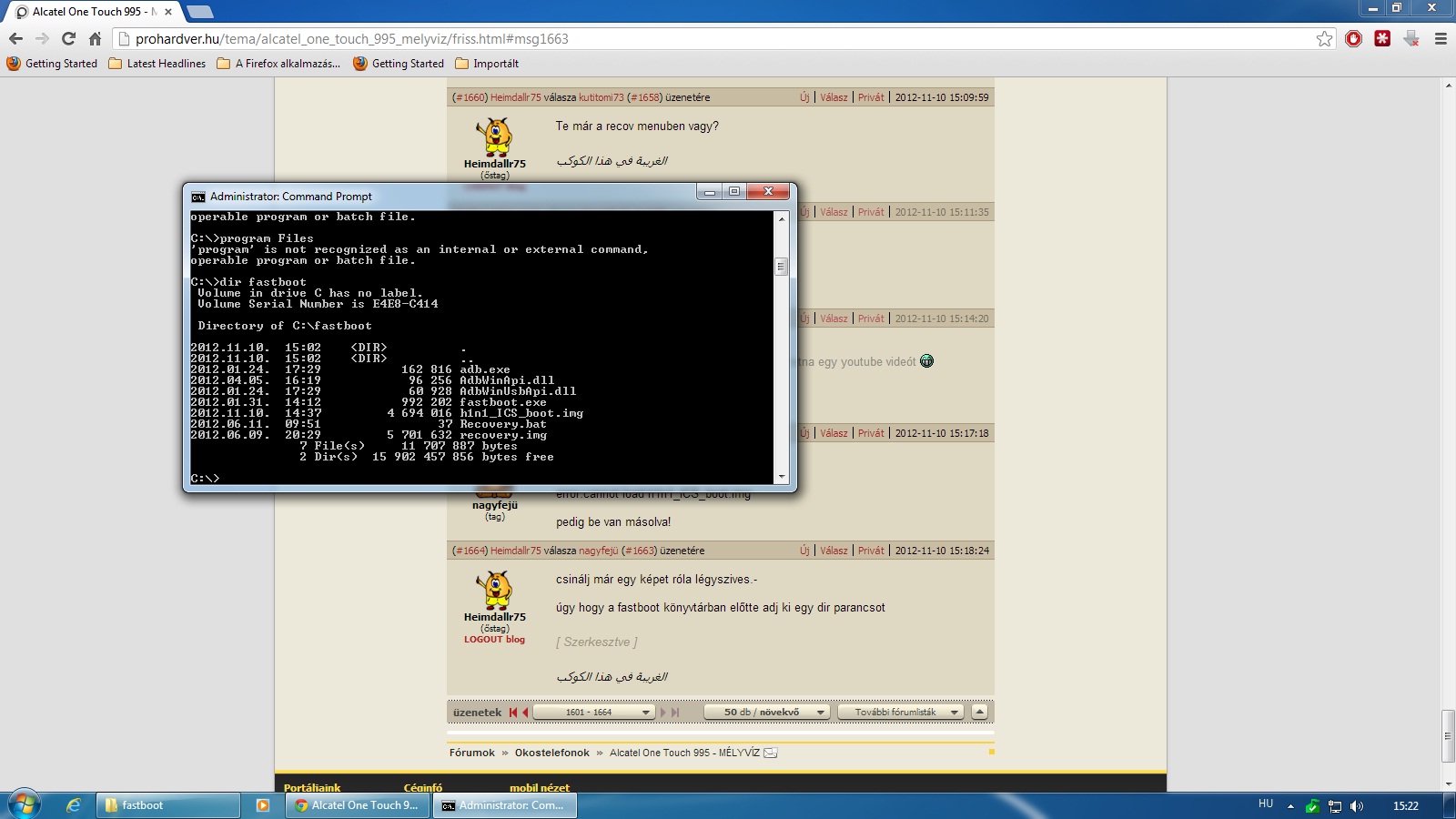Click the Command Prompt title bar icon
The image size is (1456, 819).
197,197
